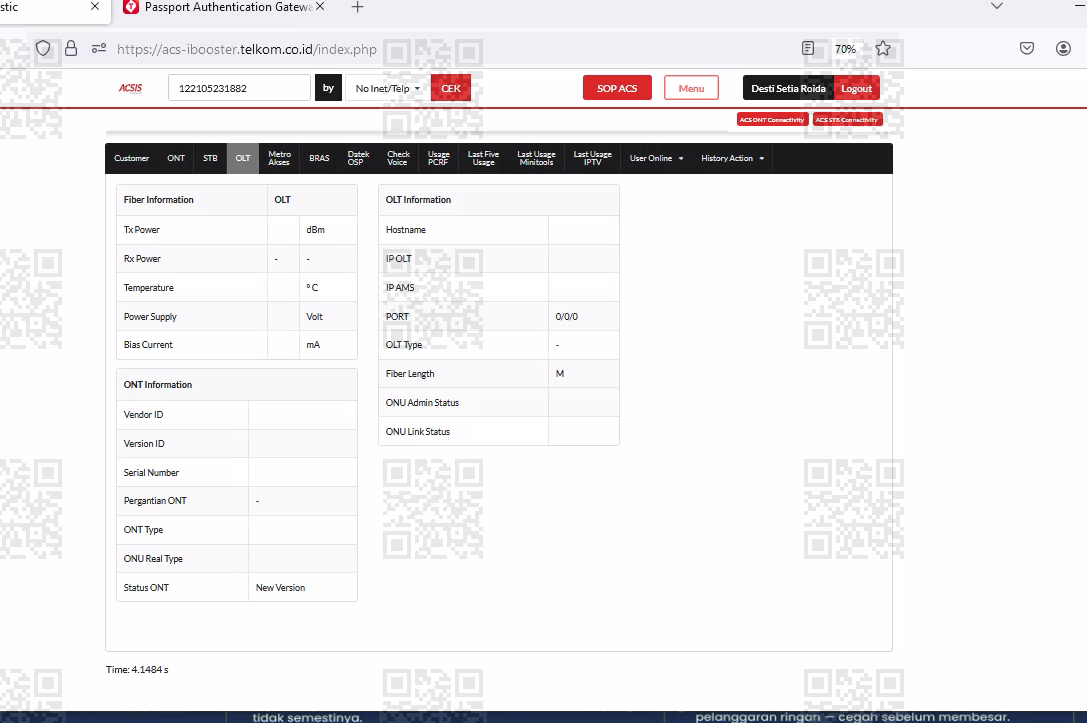Image resolution: width=1087 pixels, height=723 pixels.
Task: Click the 'Bias Current' row label
Action: [x=148, y=345]
